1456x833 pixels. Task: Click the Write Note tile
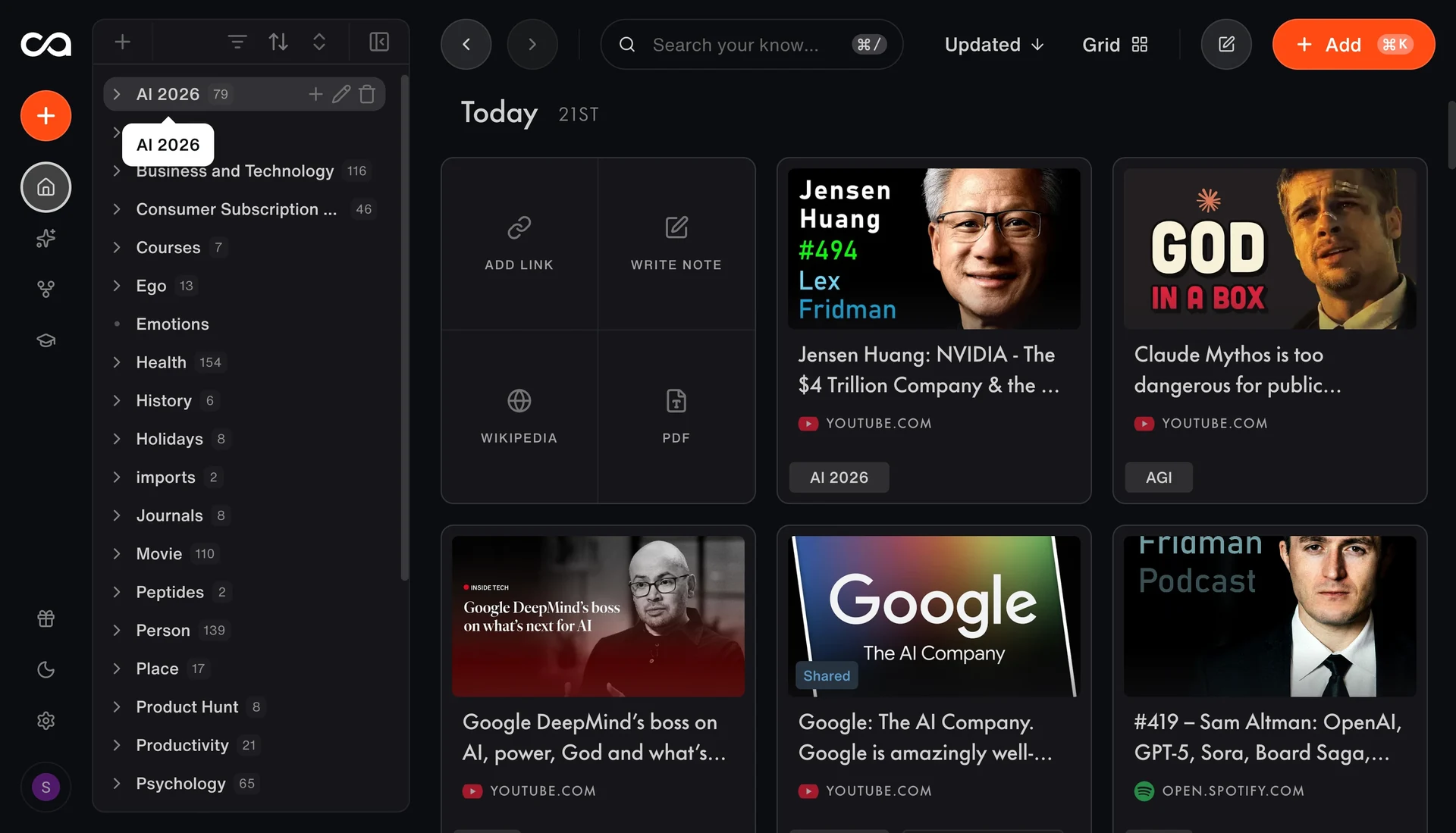[x=676, y=244]
